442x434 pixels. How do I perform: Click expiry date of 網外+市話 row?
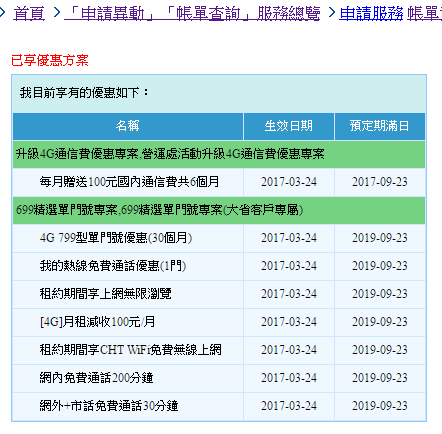[380, 406]
